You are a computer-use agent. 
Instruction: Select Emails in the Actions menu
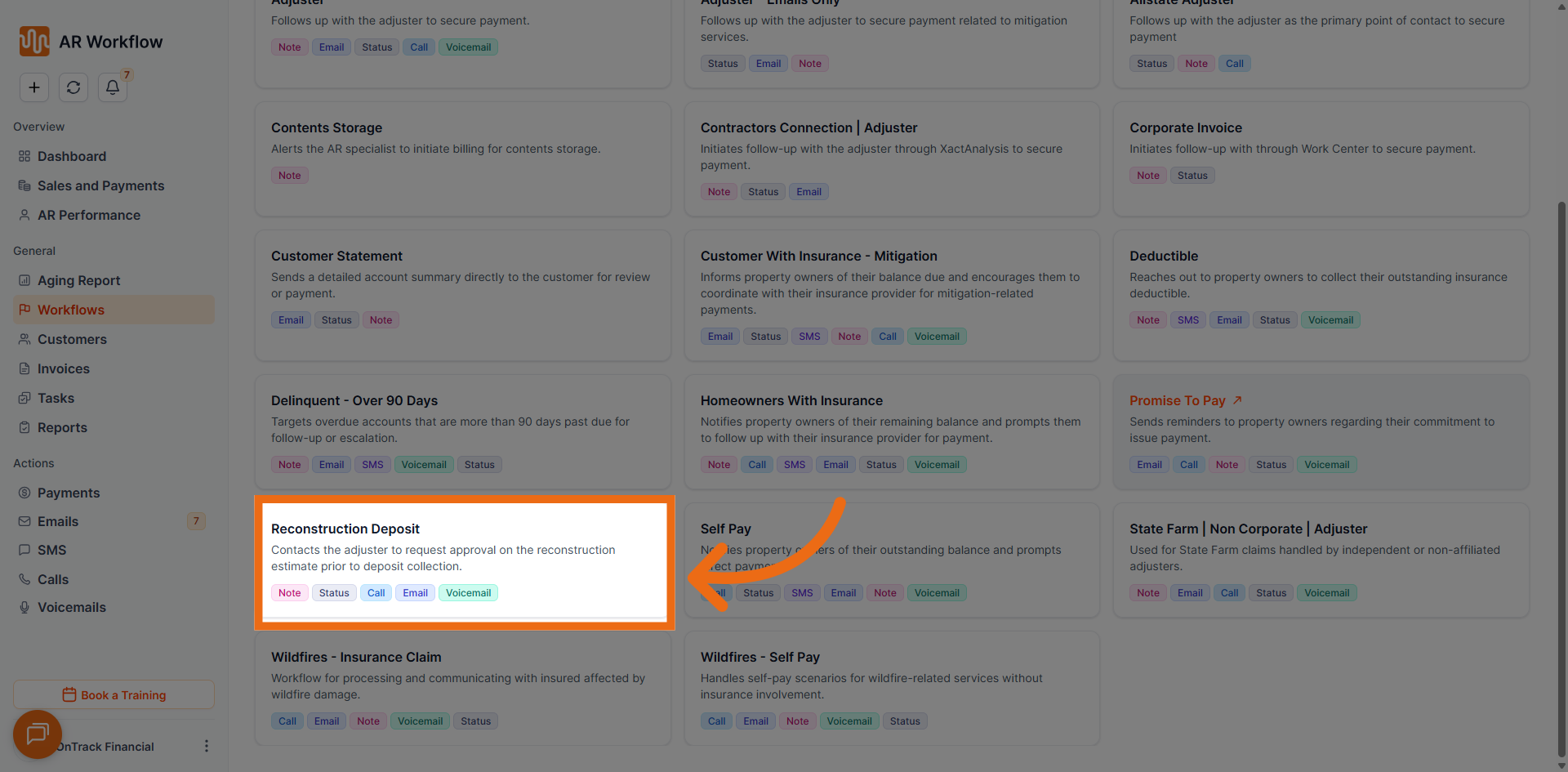(58, 521)
